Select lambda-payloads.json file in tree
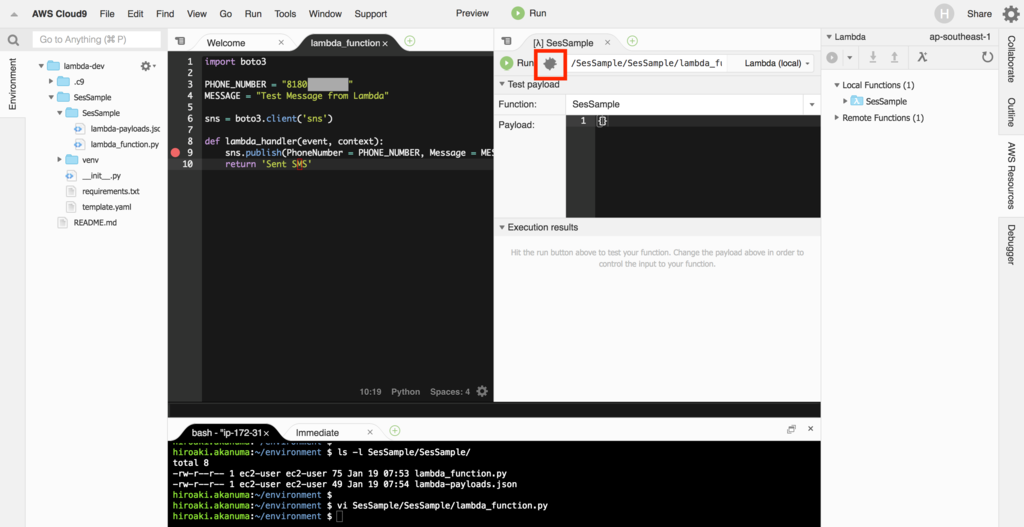Image resolution: width=1024 pixels, height=527 pixels. [x=125, y=129]
